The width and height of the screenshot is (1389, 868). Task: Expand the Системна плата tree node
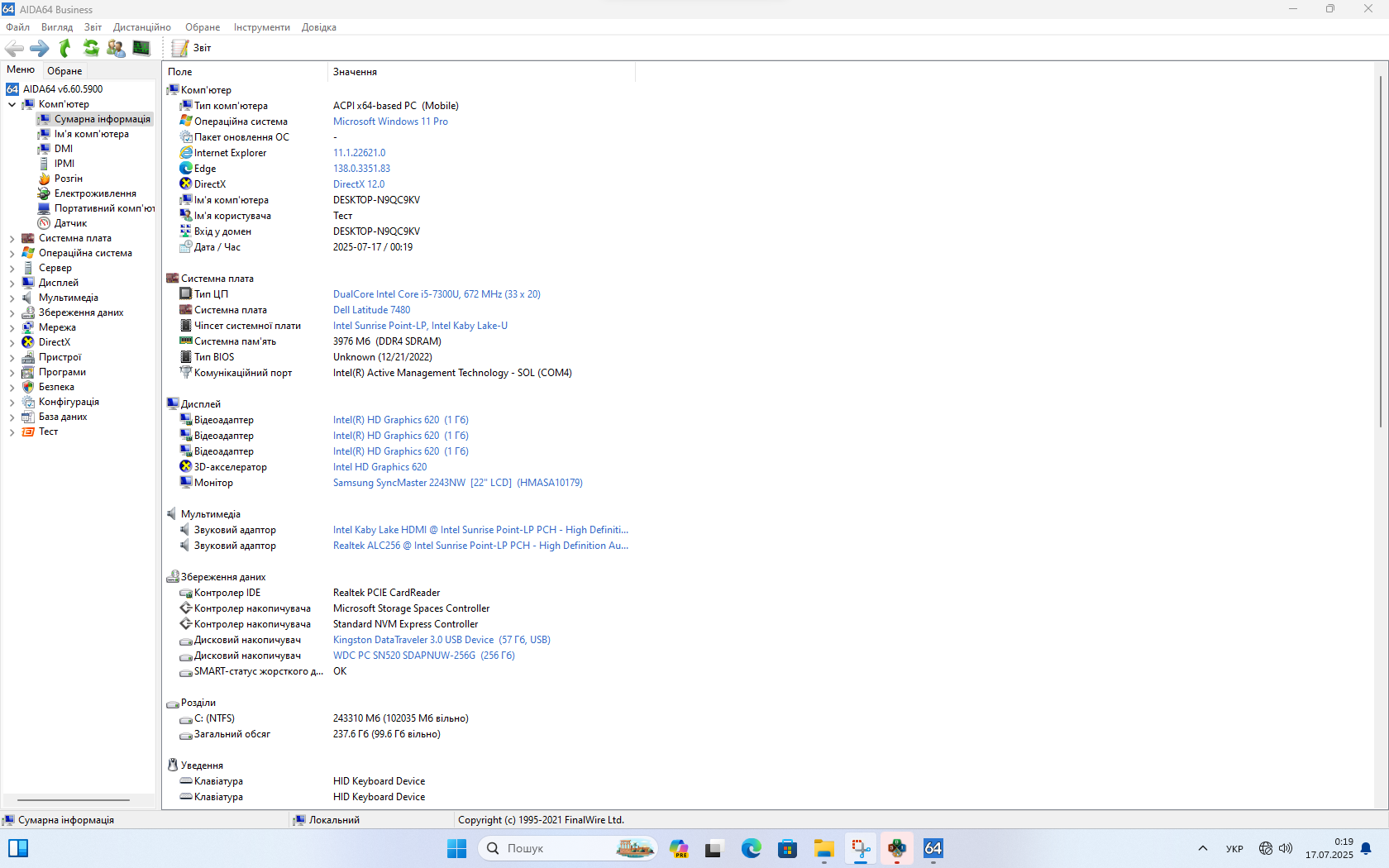point(12,239)
